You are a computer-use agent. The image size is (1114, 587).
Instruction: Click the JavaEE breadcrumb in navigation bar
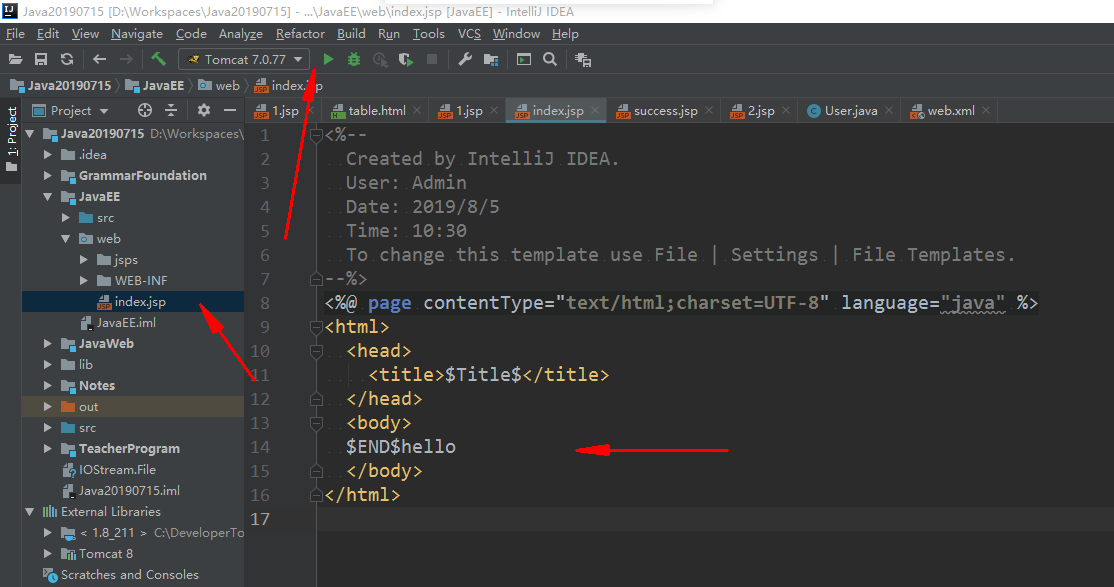[x=155, y=85]
